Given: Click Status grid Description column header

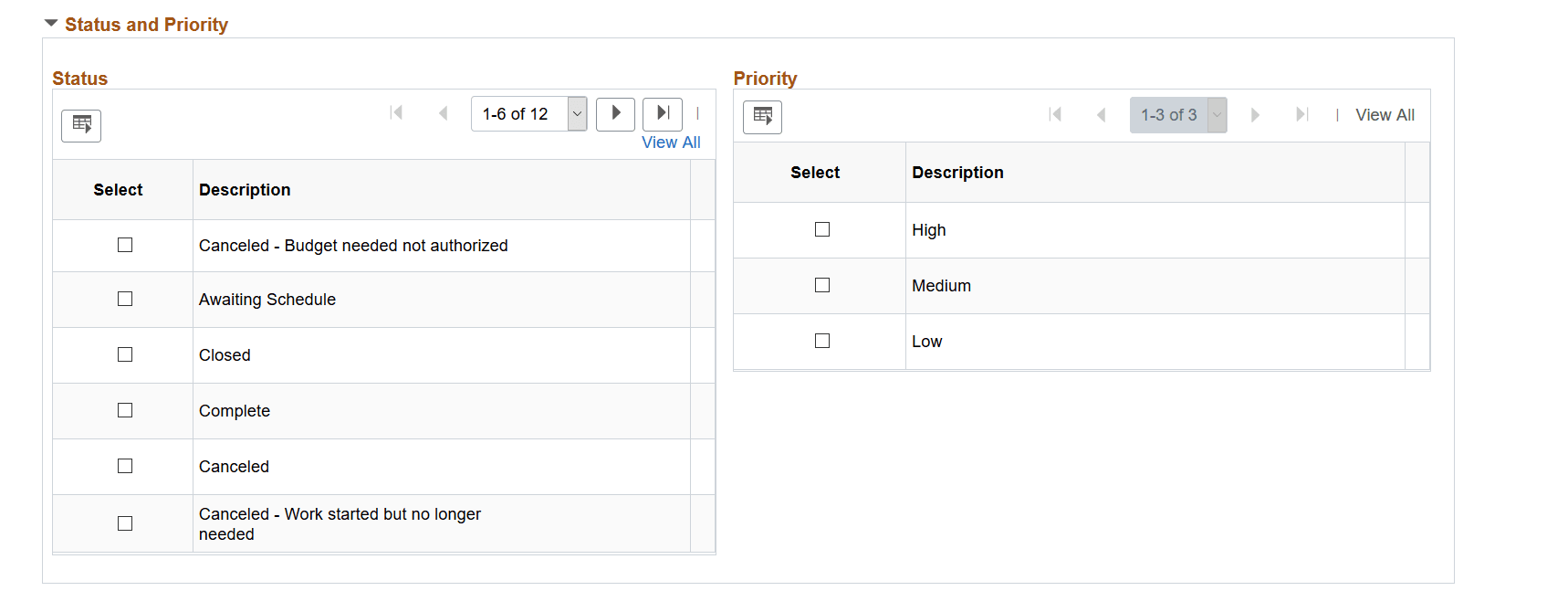Looking at the screenshot, I should click(245, 190).
